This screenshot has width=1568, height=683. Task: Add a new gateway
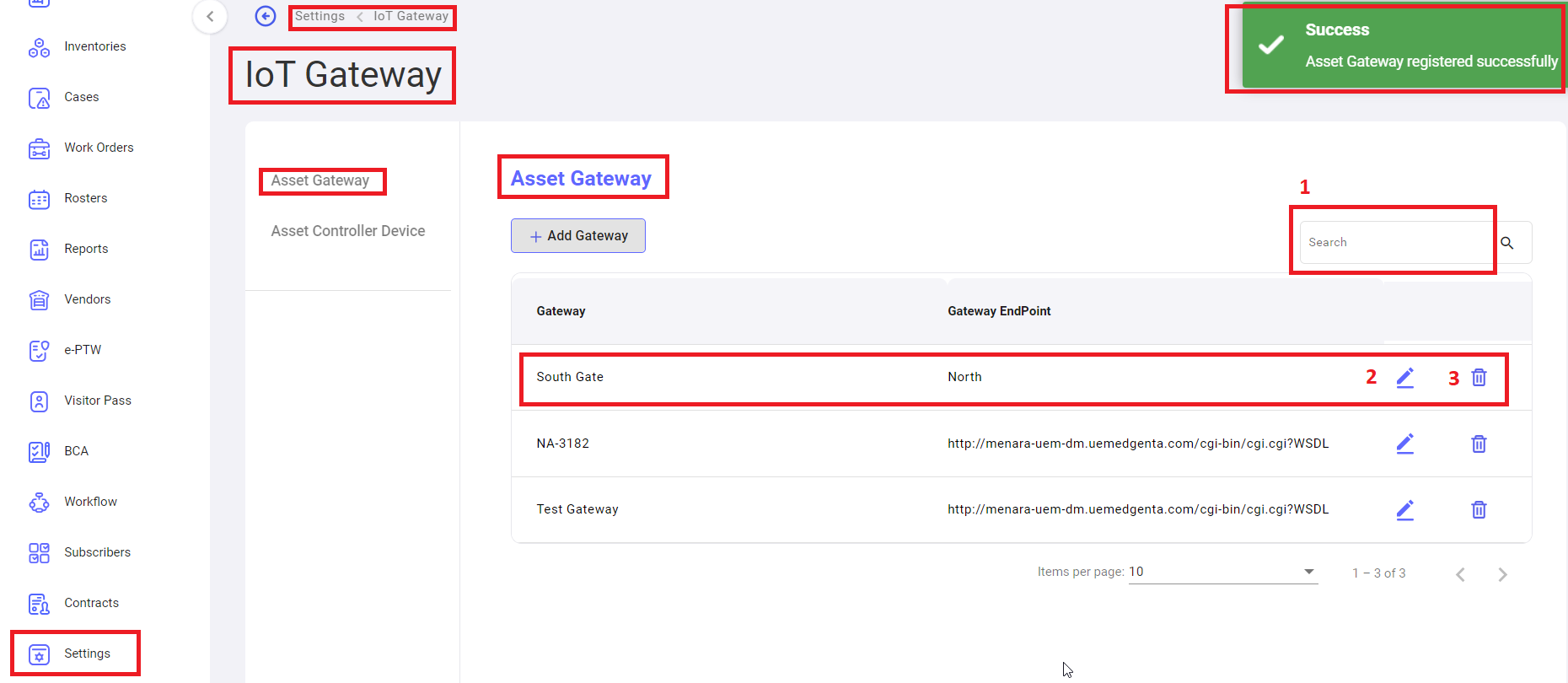(x=578, y=236)
